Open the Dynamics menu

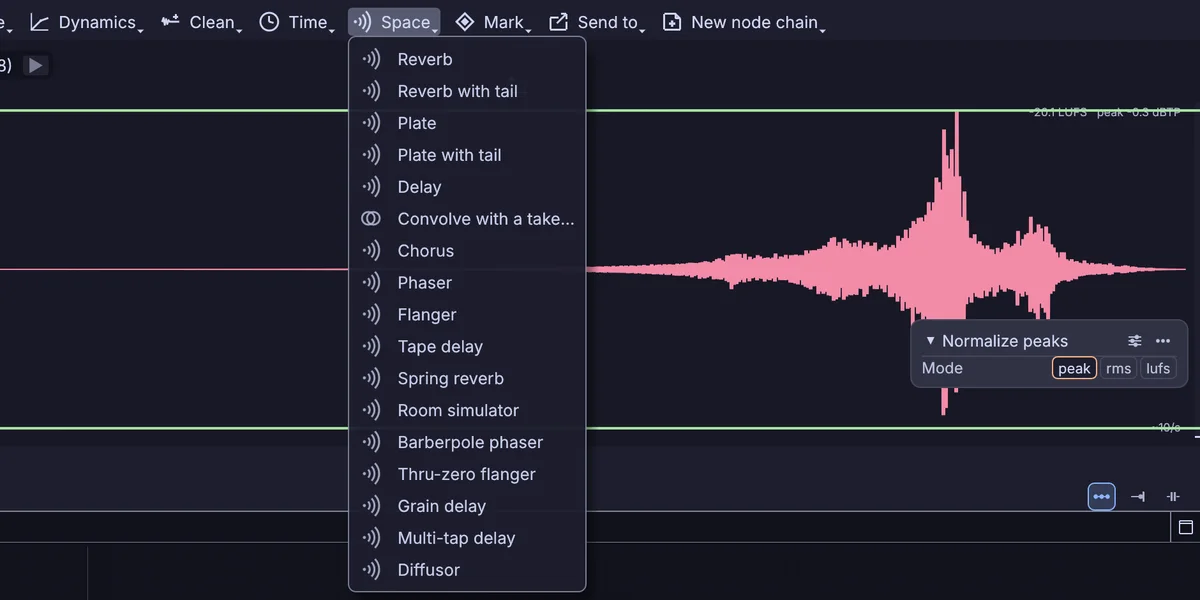(86, 22)
